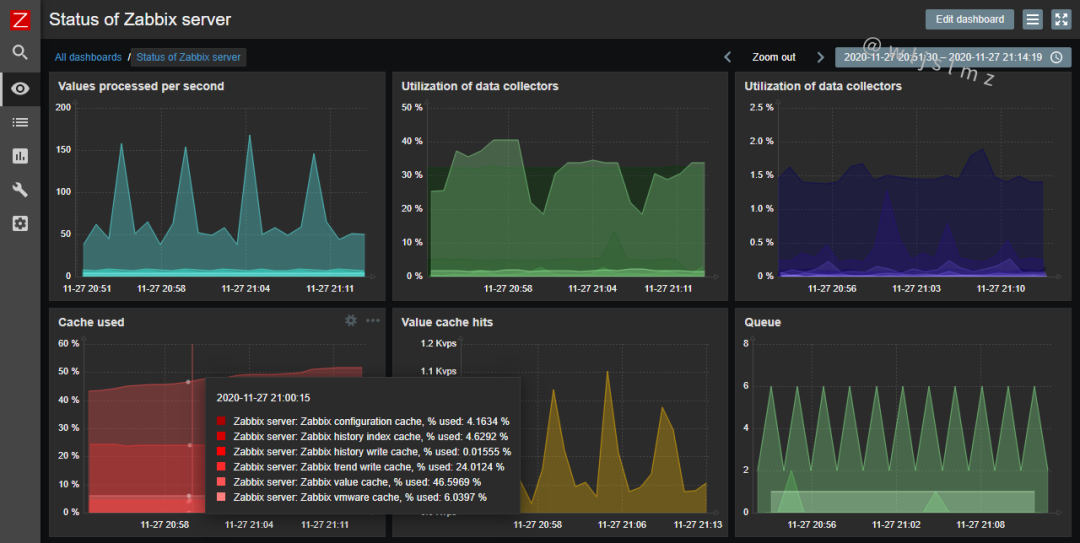The width and height of the screenshot is (1080, 543).
Task: Click the Edit dashboard button
Action: [970, 19]
